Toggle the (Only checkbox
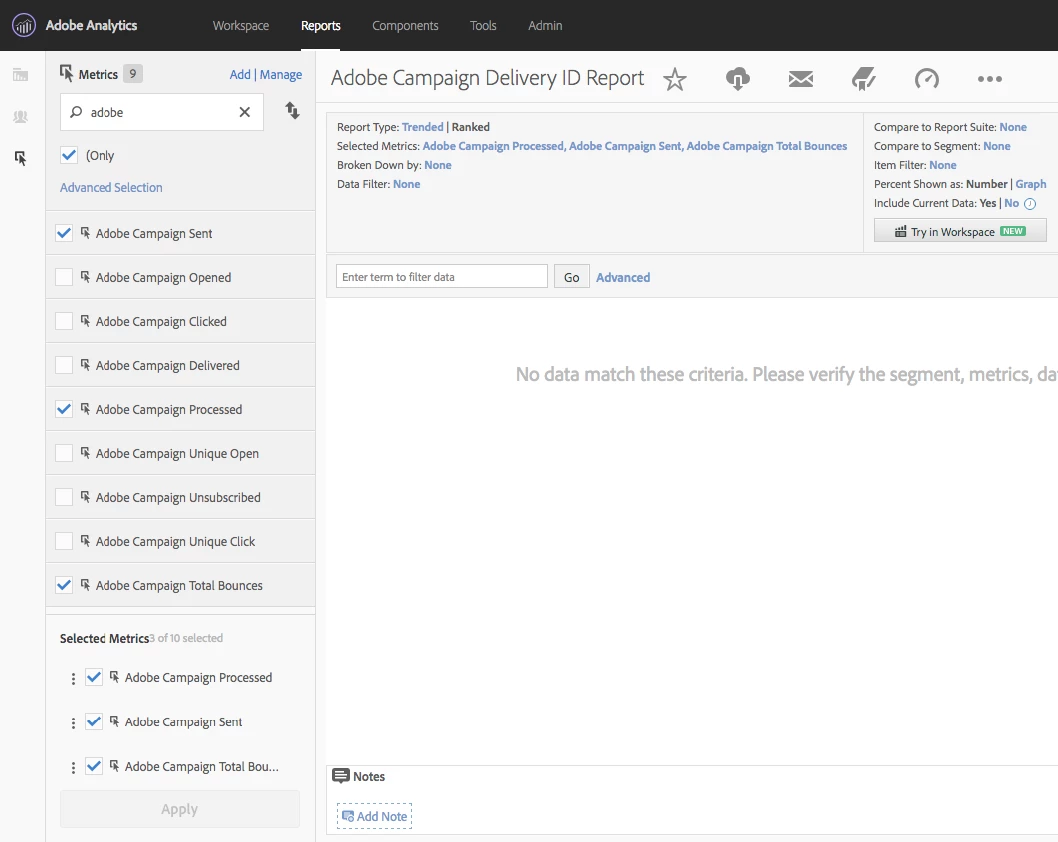 (69, 155)
